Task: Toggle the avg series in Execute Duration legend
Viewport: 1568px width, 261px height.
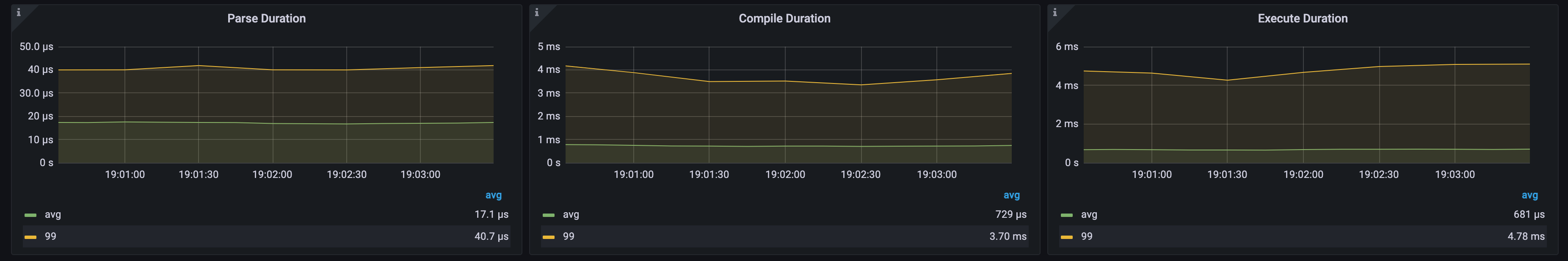Action: point(1089,215)
